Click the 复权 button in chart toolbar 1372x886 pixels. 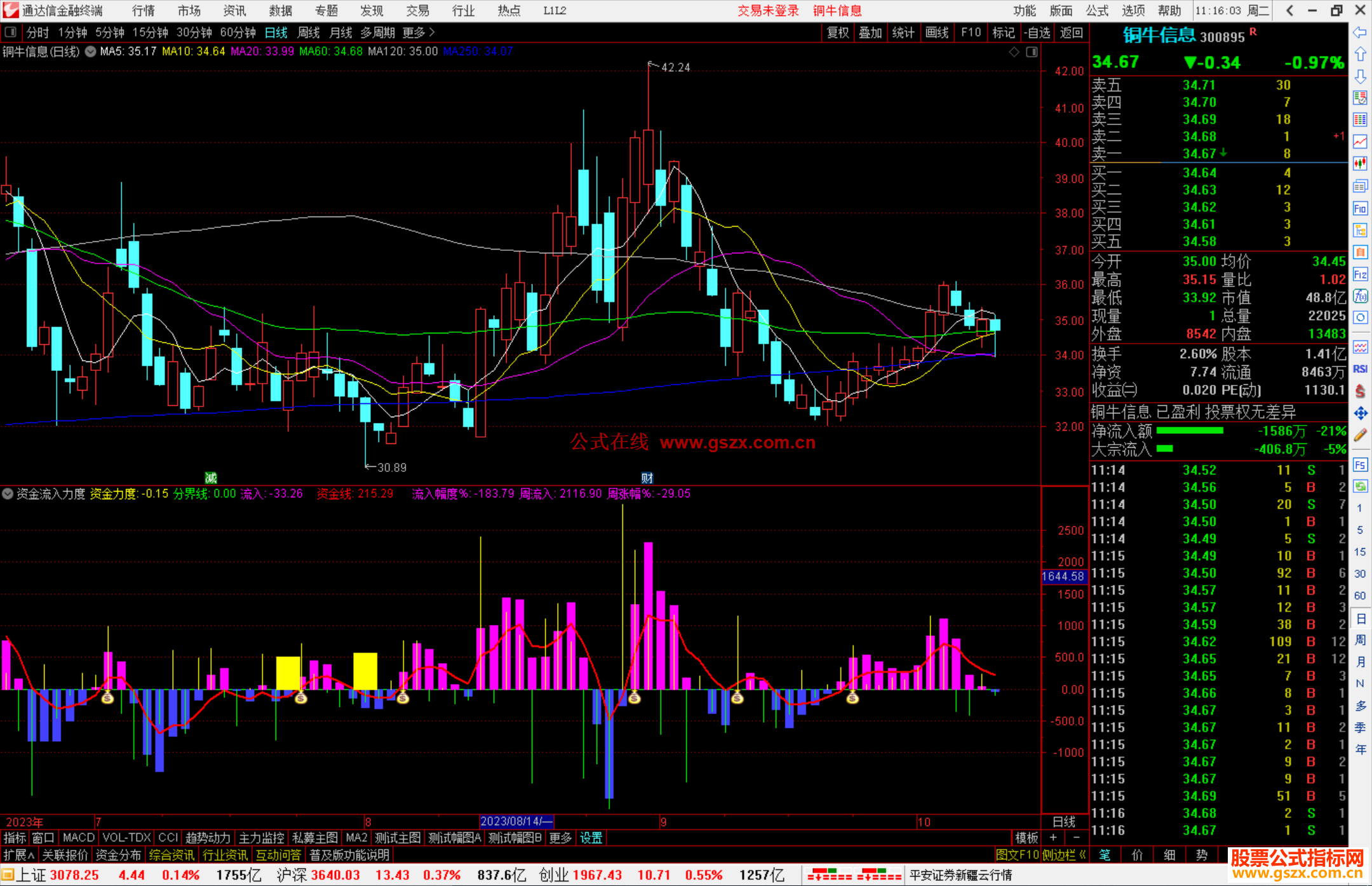[838, 32]
